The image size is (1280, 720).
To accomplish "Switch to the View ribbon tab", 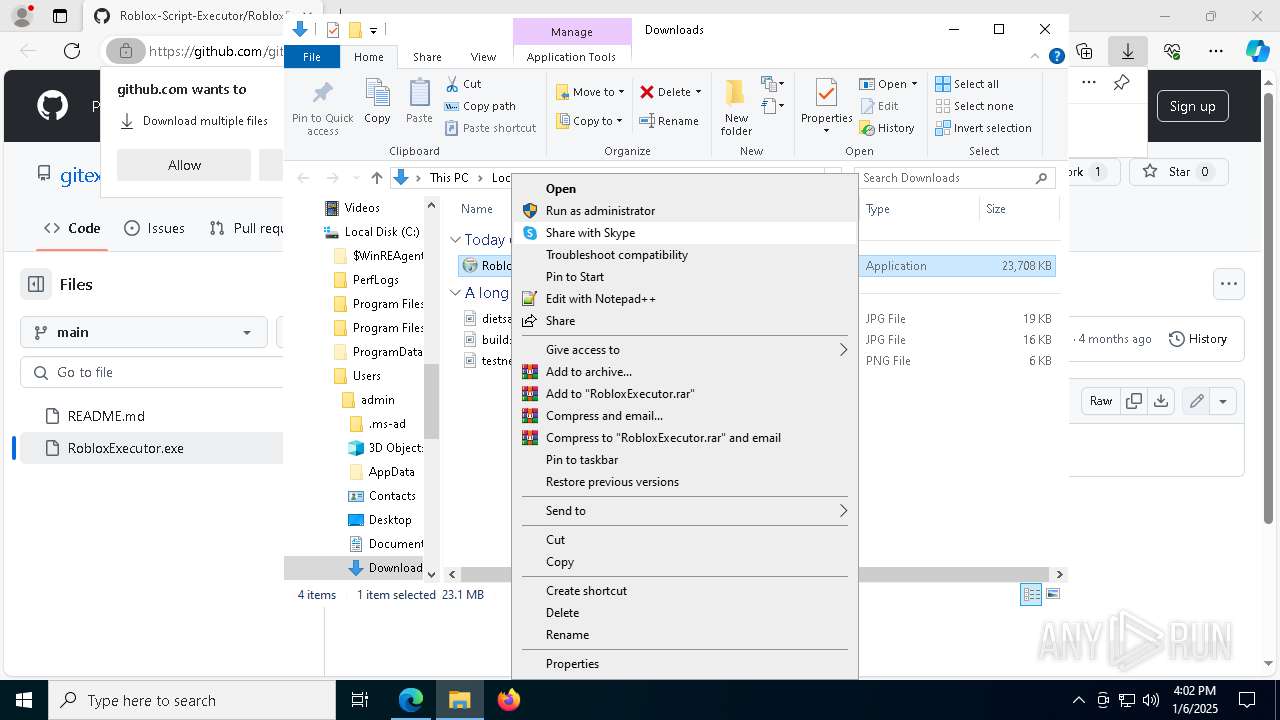I will tap(483, 57).
